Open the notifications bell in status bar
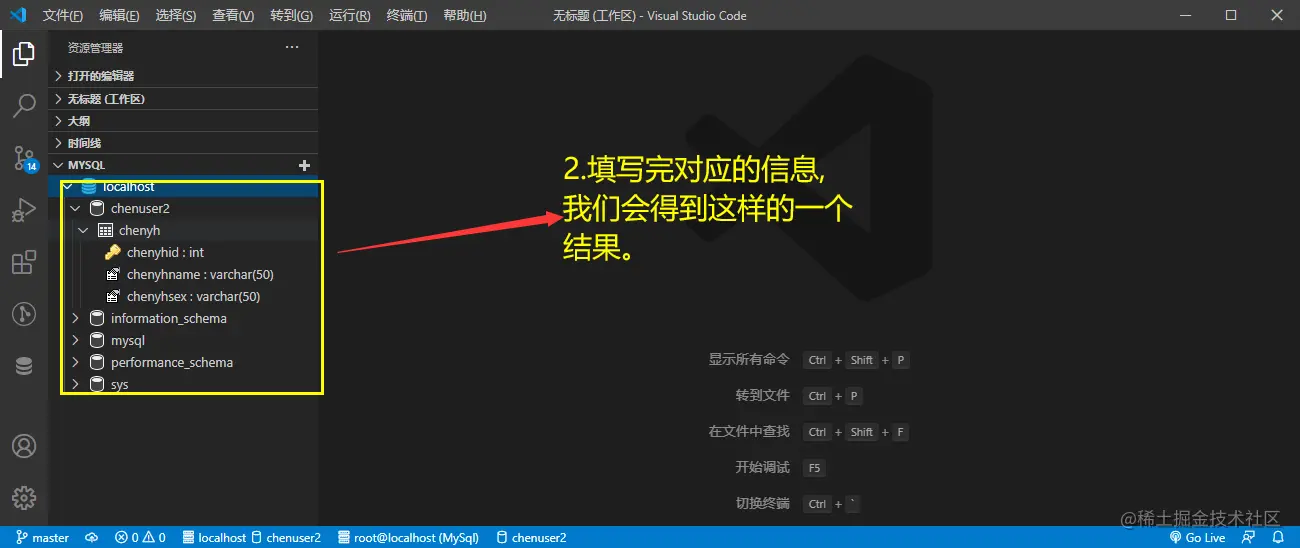Screen dimensions: 1300x548 (x=1279, y=538)
